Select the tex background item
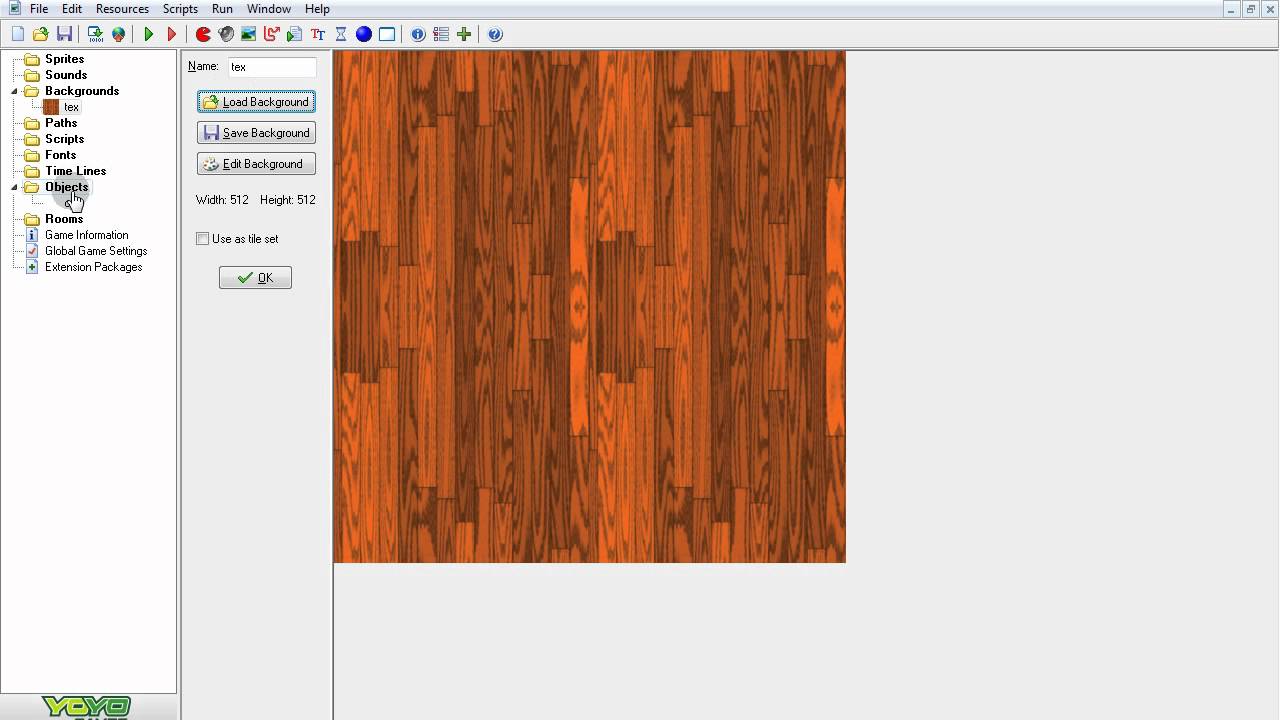This screenshot has height=720, width=1280. 71,107
